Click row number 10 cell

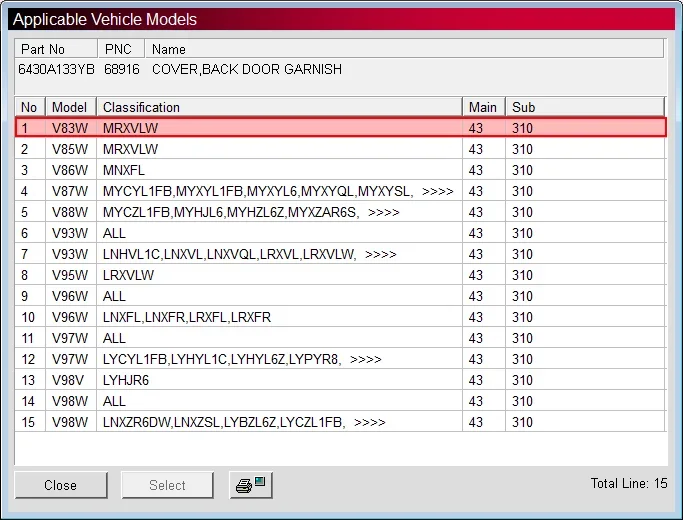pos(28,317)
